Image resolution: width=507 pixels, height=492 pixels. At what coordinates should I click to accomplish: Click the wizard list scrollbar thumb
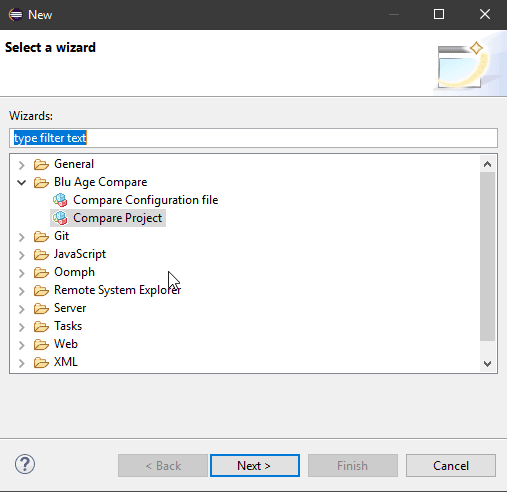tap(487, 257)
